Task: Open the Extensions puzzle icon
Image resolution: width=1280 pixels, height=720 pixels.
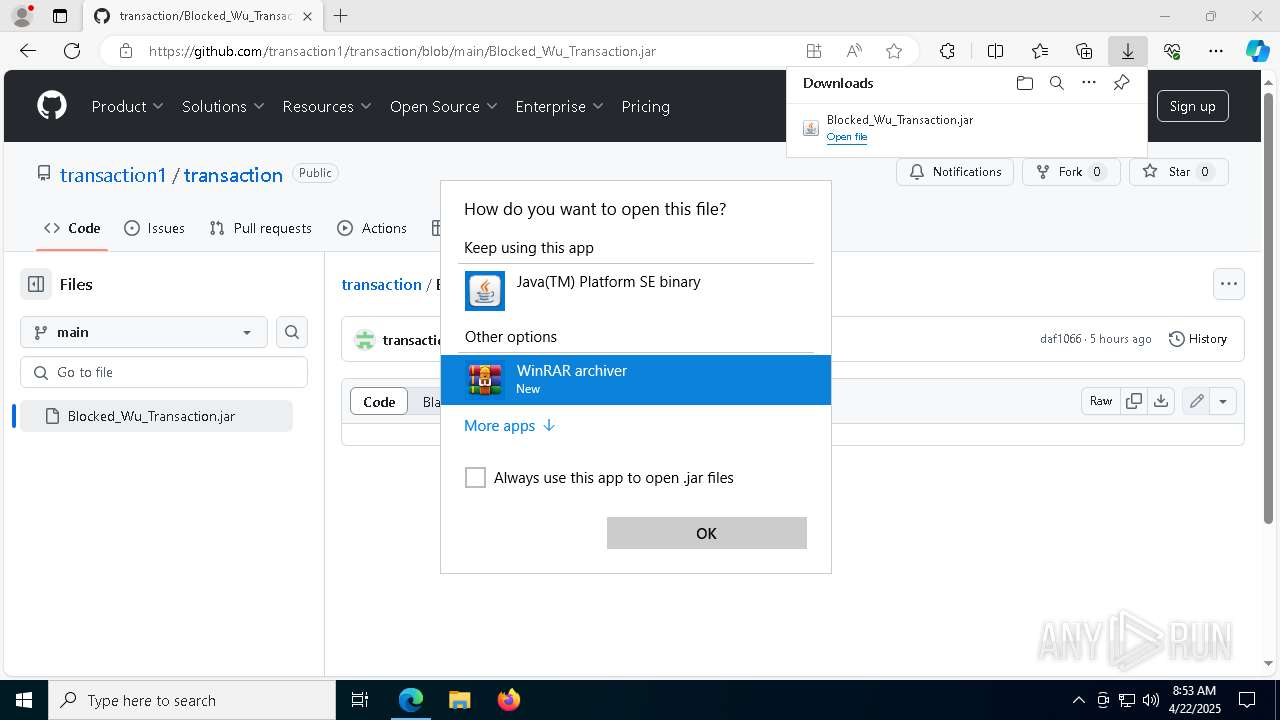Action: (x=947, y=51)
